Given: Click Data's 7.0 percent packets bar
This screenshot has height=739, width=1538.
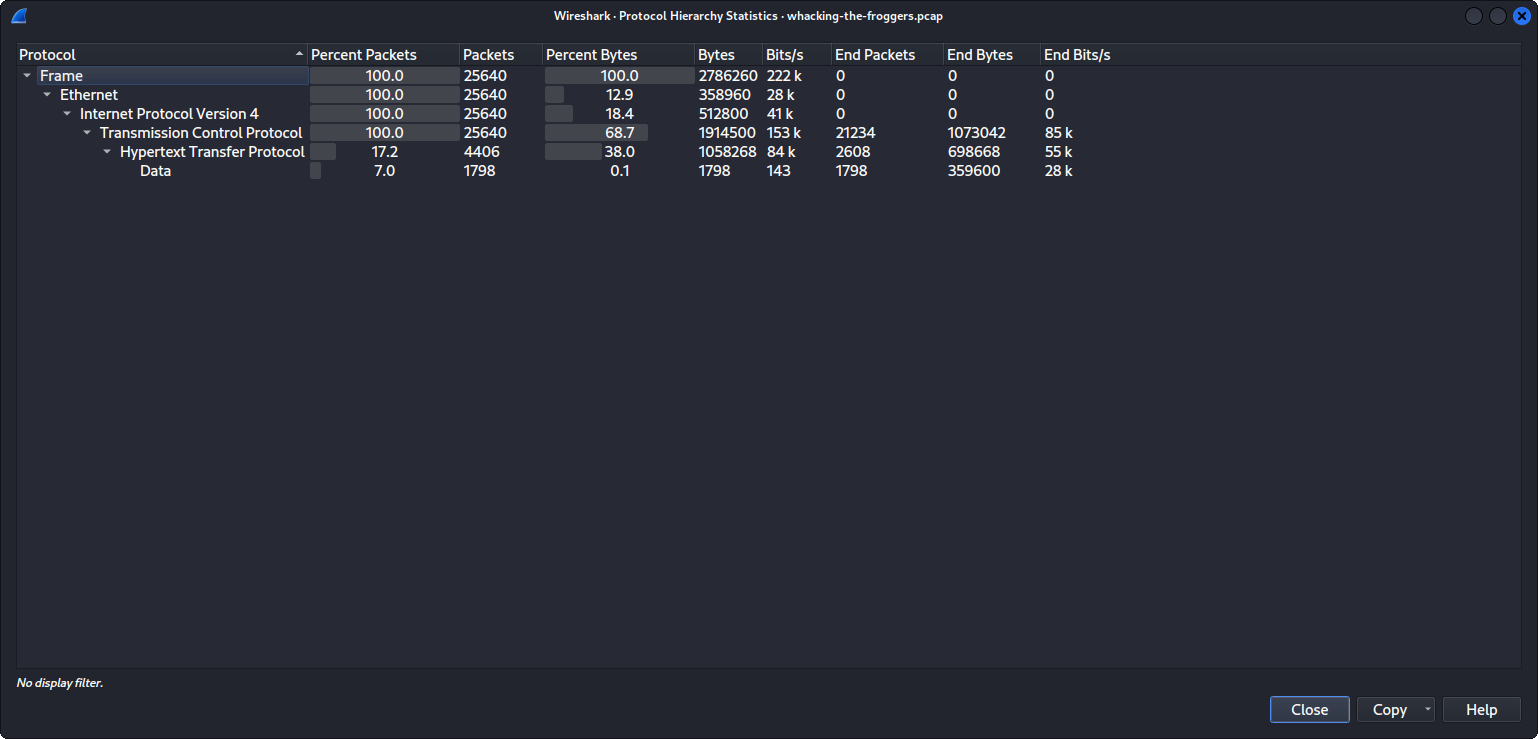Looking at the screenshot, I should coord(384,171).
